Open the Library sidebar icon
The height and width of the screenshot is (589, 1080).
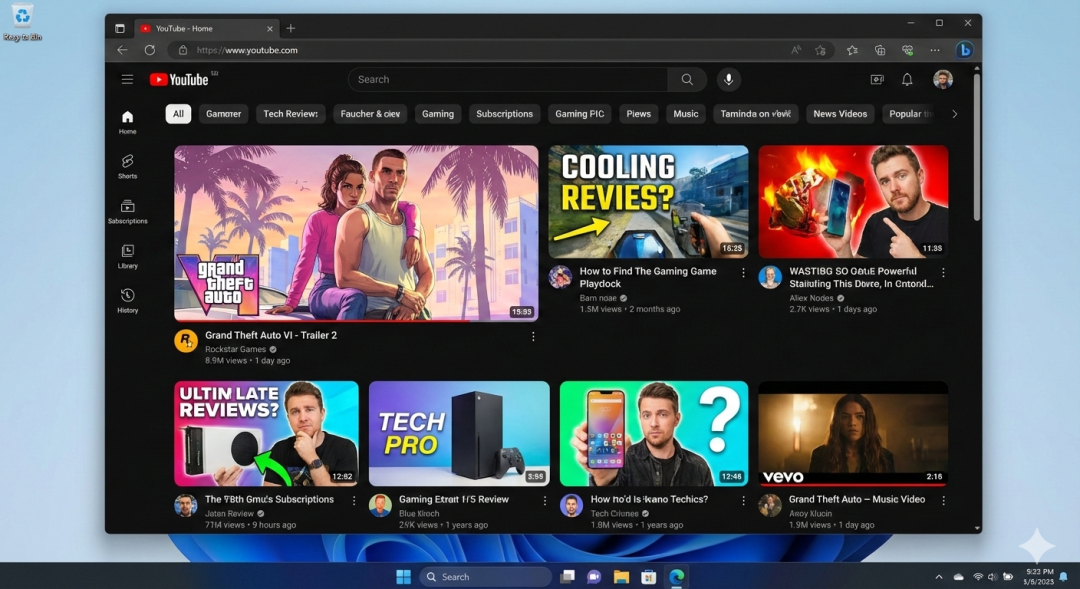click(127, 256)
